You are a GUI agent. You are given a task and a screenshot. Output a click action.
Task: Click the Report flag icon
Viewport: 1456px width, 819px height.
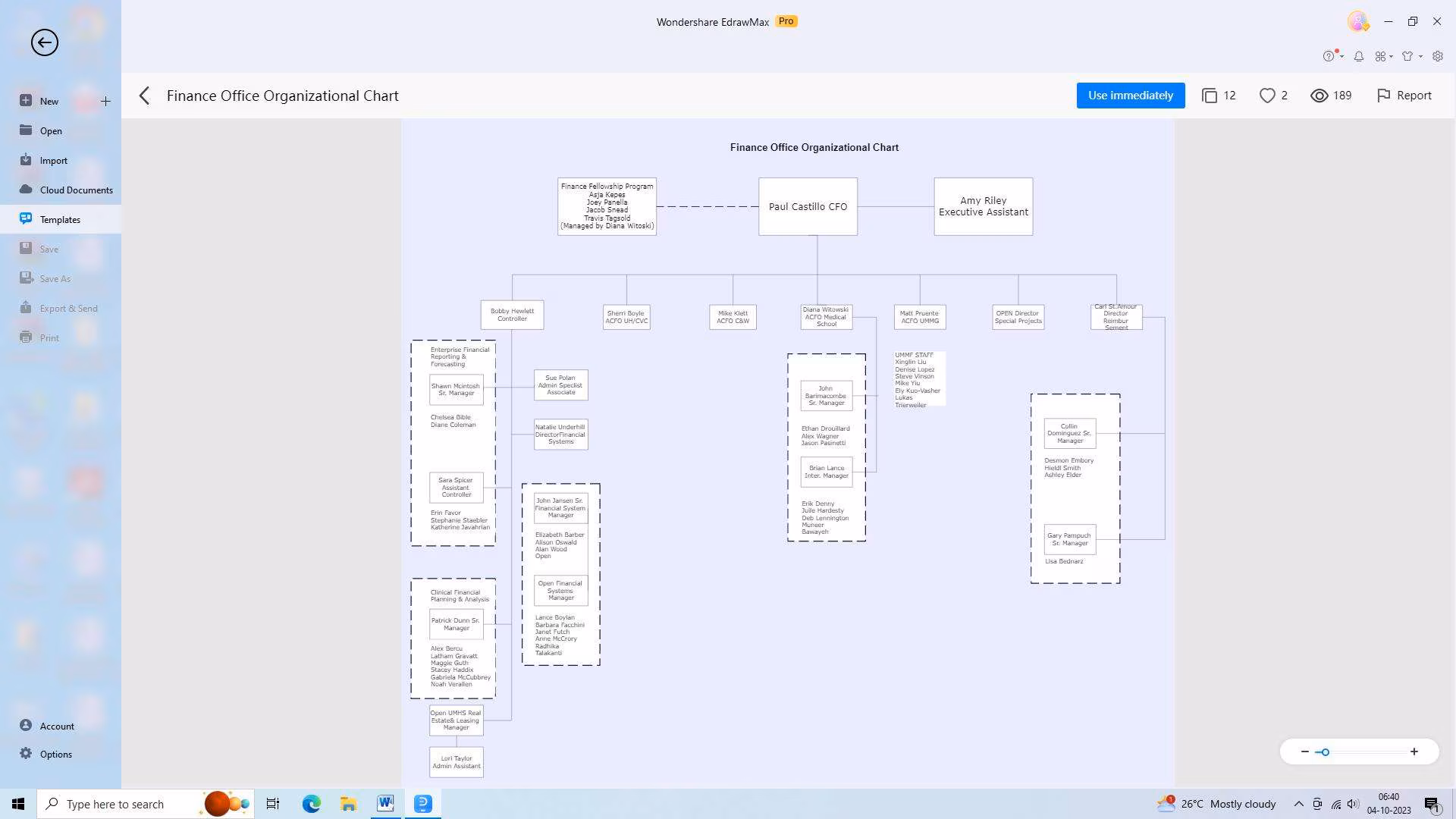point(1383,96)
